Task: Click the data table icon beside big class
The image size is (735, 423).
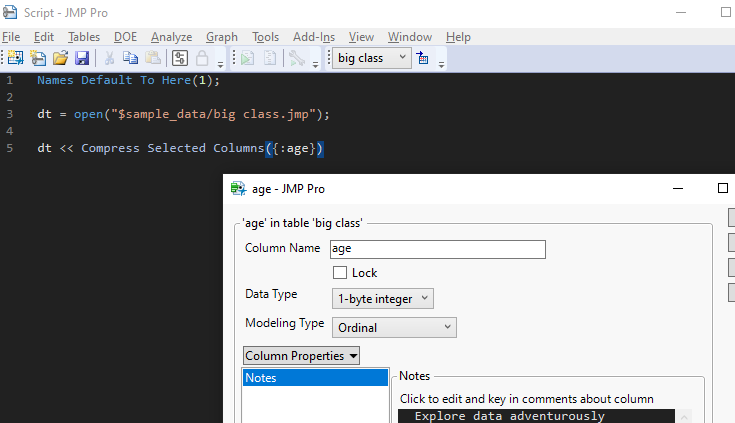Action: point(423,58)
